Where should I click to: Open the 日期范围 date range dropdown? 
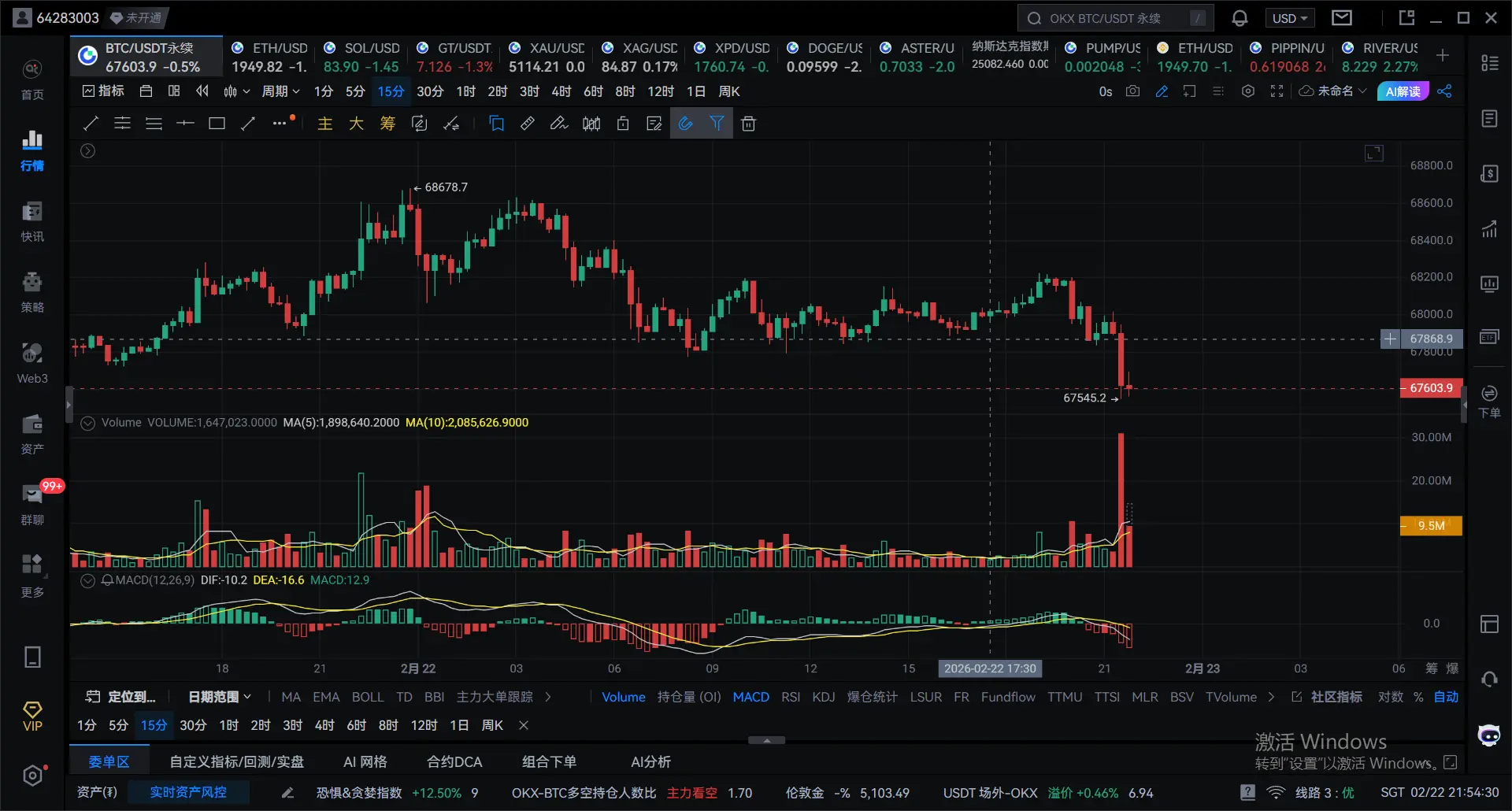[220, 697]
